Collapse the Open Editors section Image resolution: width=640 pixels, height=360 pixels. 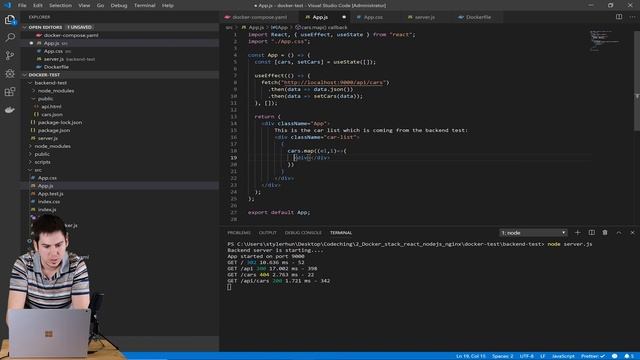(x=25, y=27)
